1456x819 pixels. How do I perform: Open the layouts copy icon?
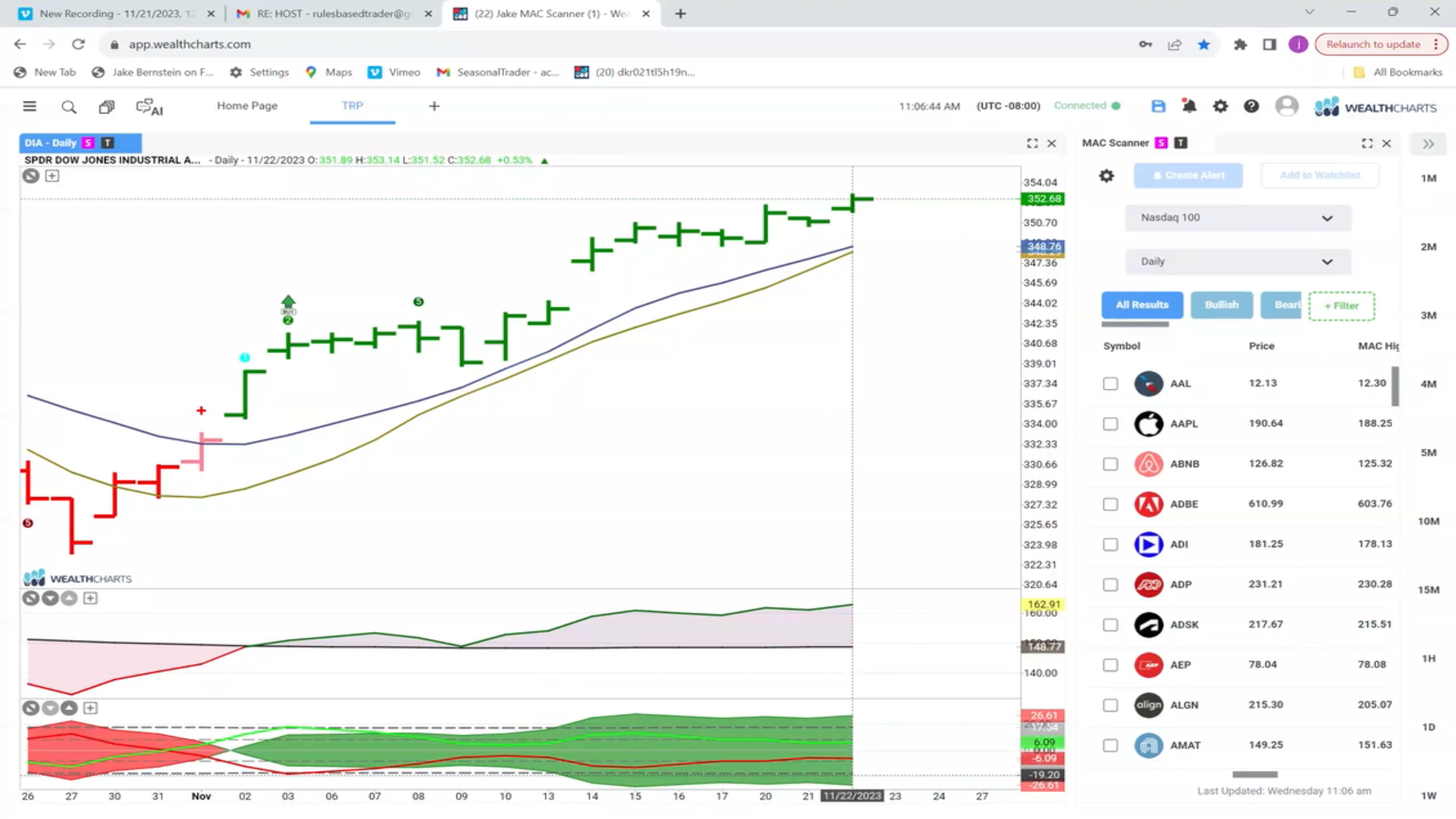pos(107,107)
